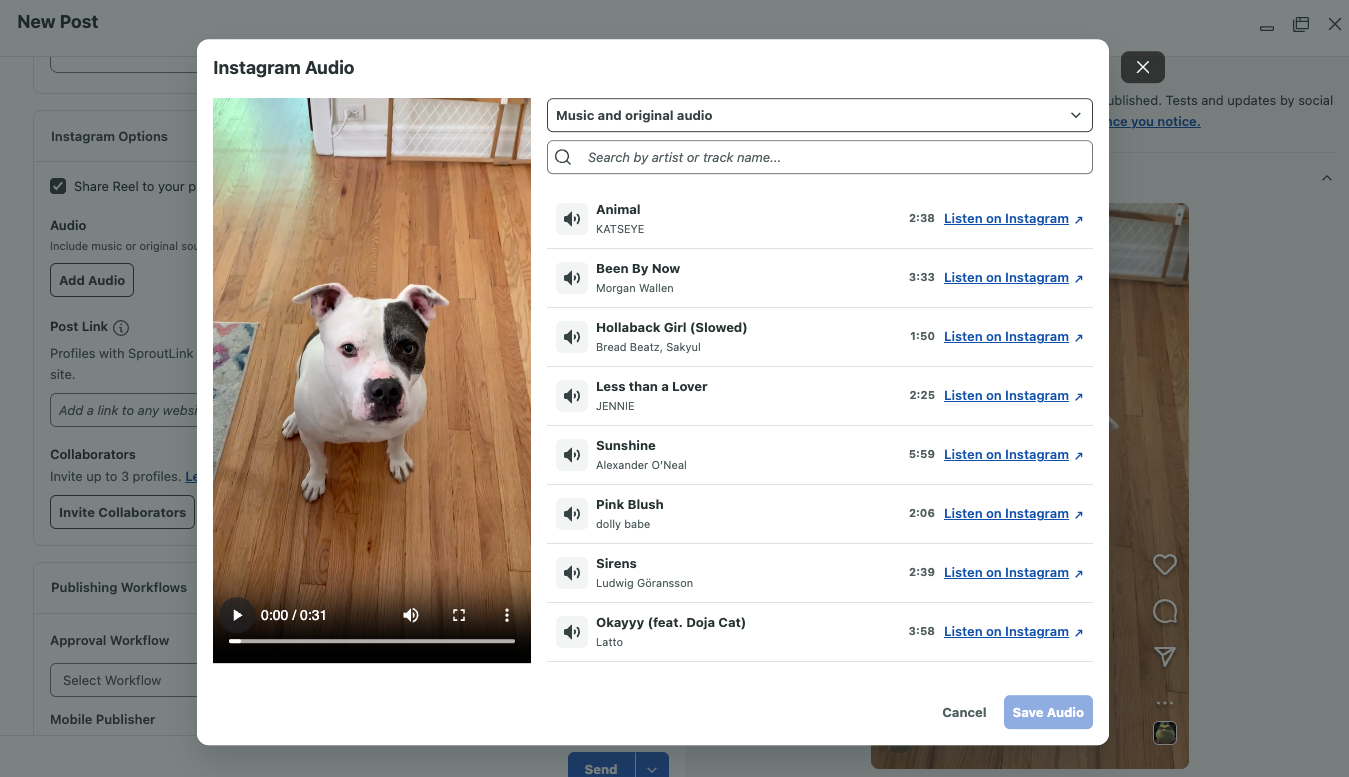Play the dog video preview
The width and height of the screenshot is (1349, 777).
[x=237, y=615]
